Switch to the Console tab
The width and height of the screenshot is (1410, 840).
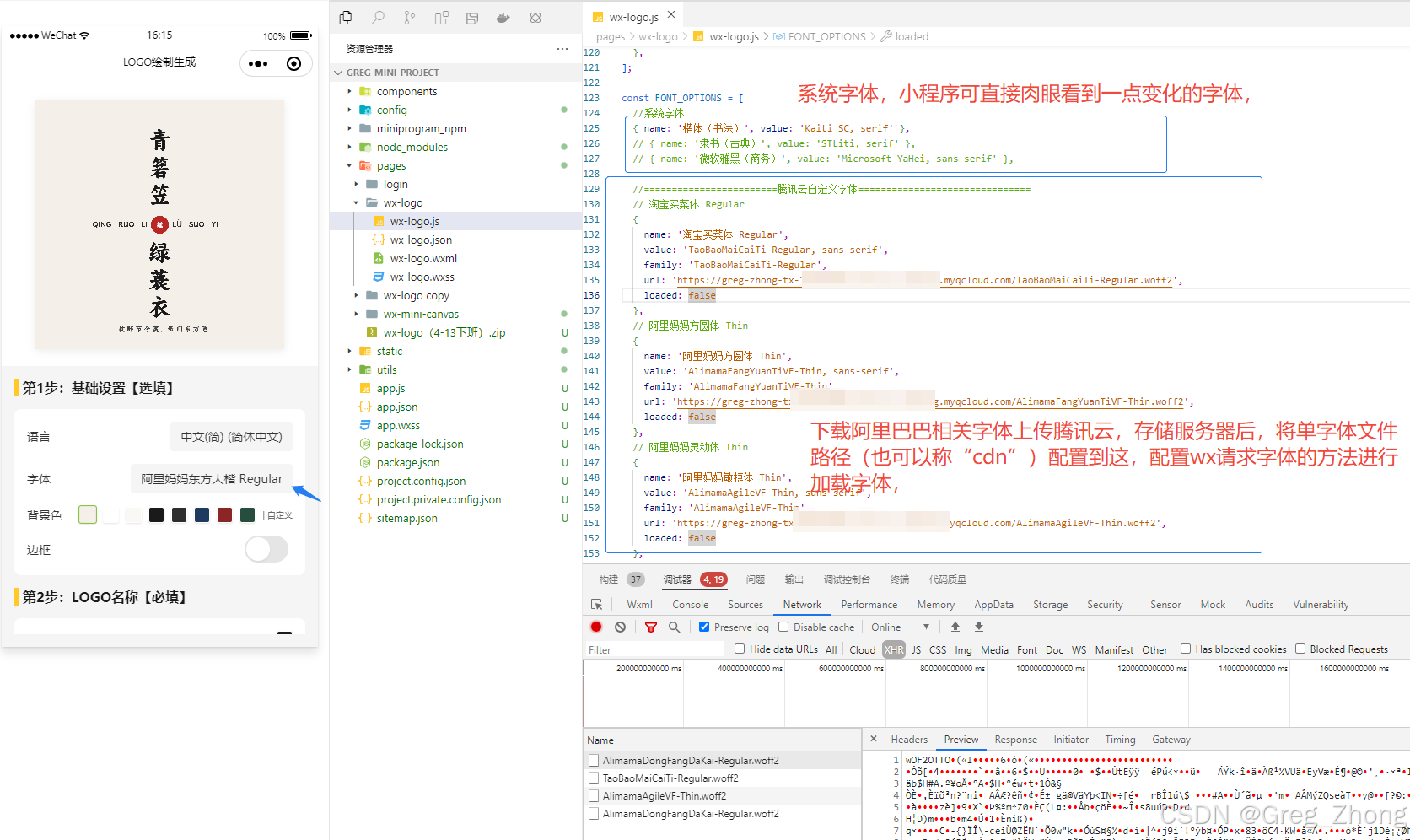[690, 605]
